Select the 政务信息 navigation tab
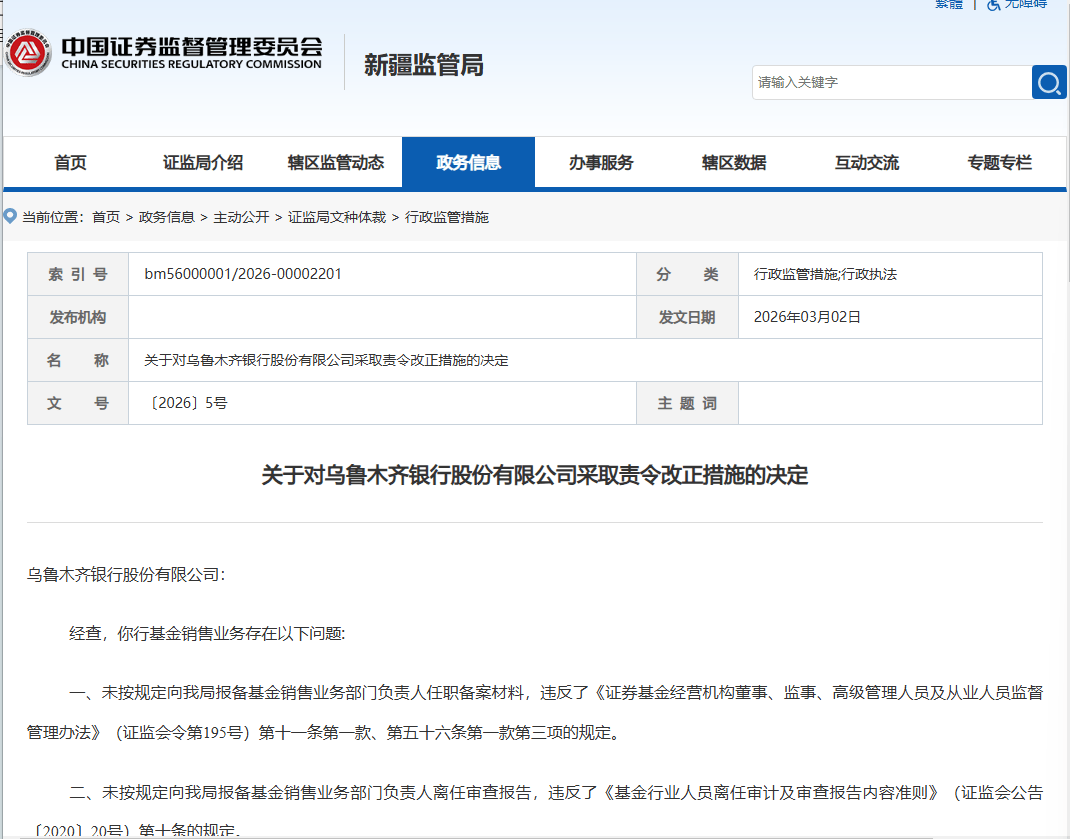 point(468,163)
